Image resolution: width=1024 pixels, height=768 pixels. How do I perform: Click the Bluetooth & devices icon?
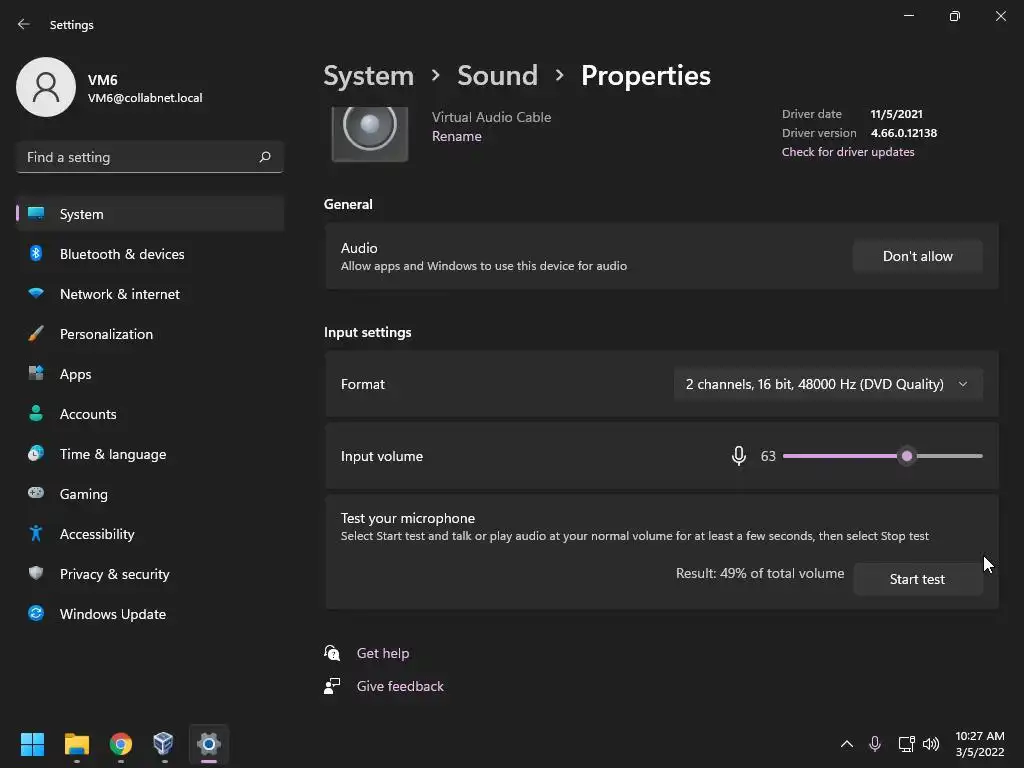[x=36, y=254]
